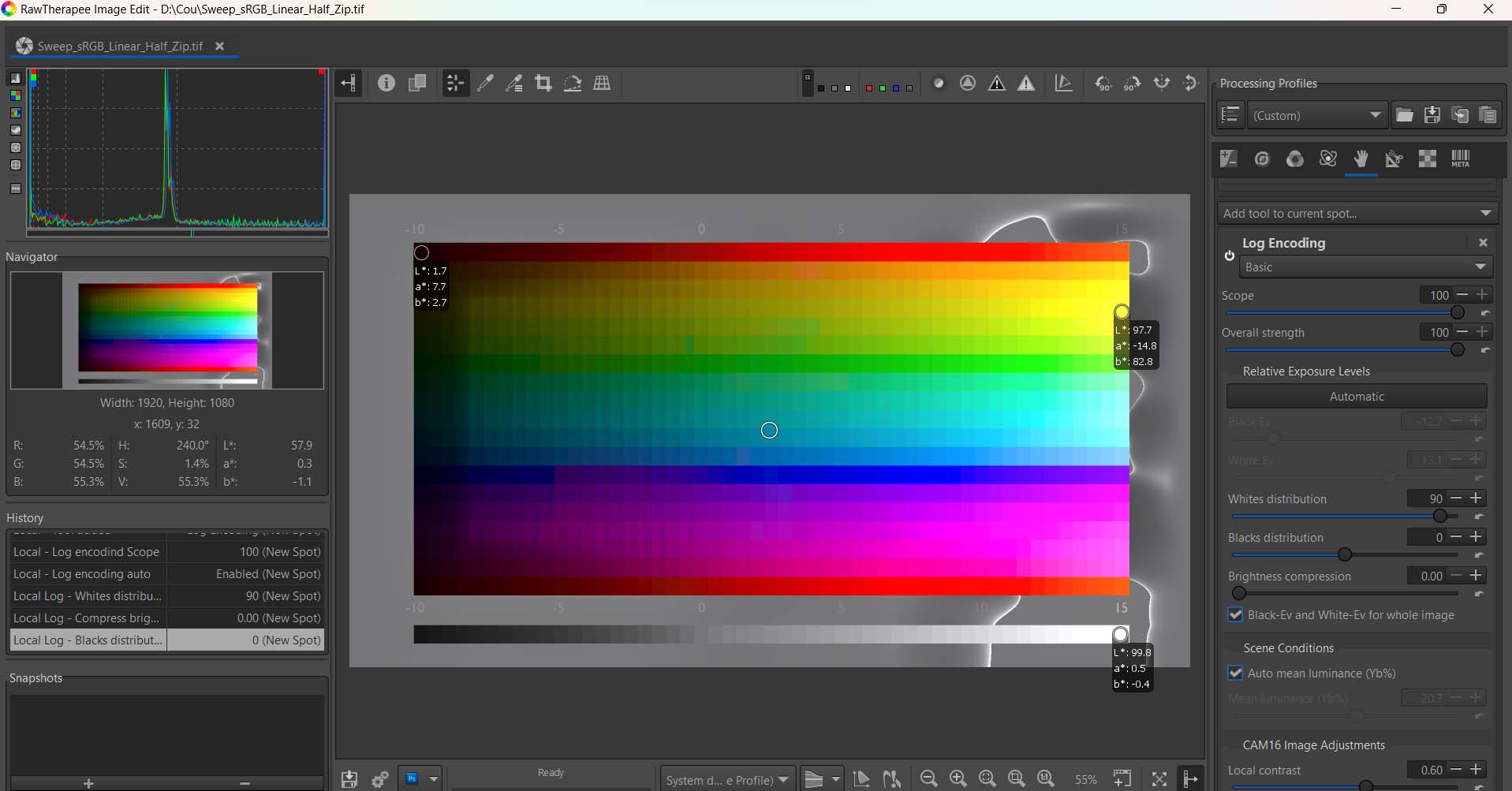Select the Sweep_sRGB_Linear_Half_Zip.tif tab
The image size is (1512, 791).
point(120,47)
